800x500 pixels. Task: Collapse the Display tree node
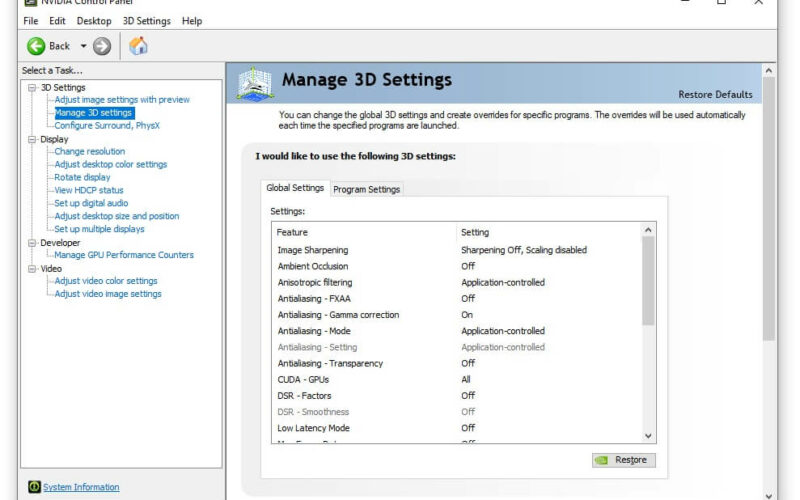[x=32, y=139]
